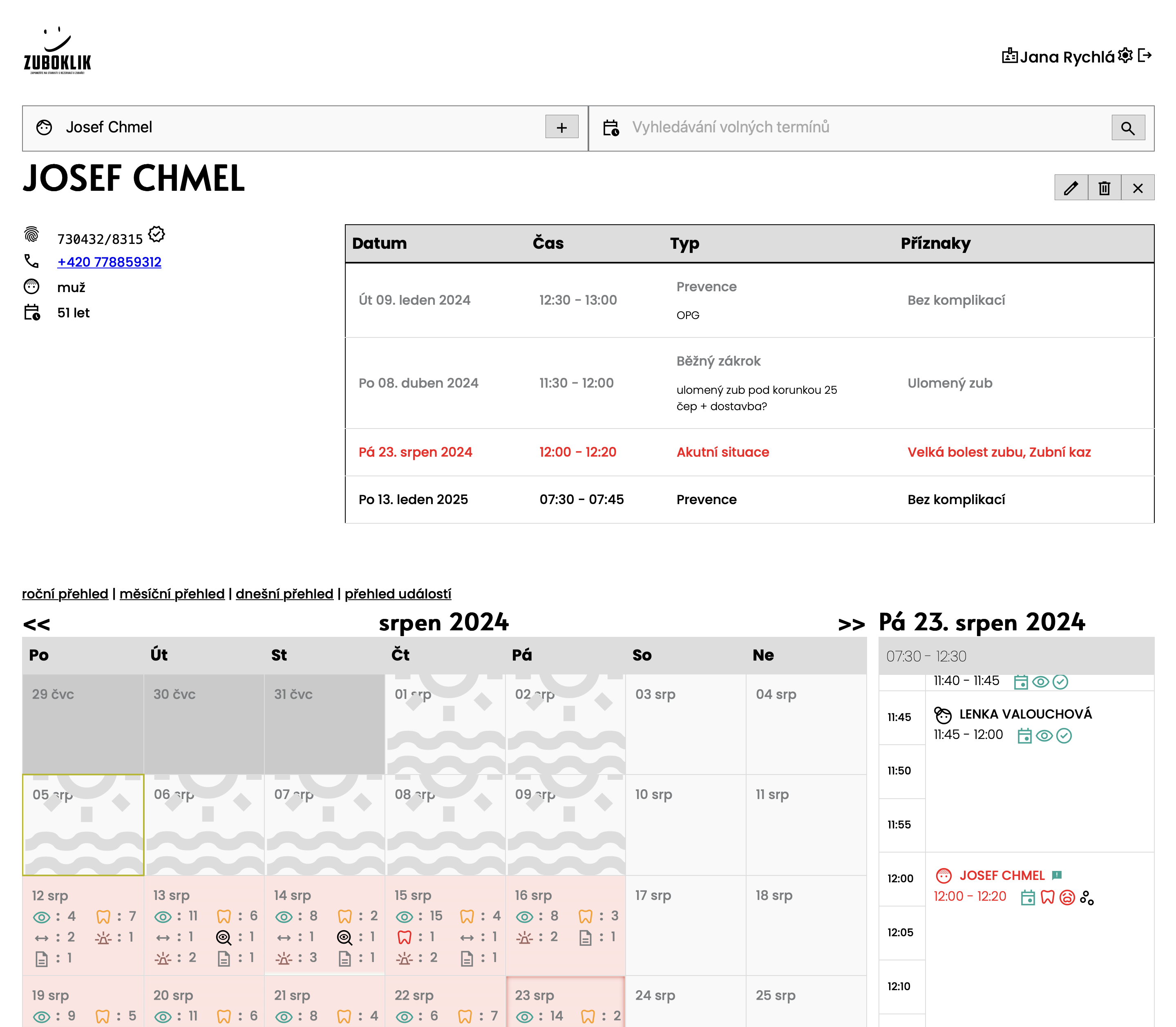Click the logout icon at top right

point(1145,56)
